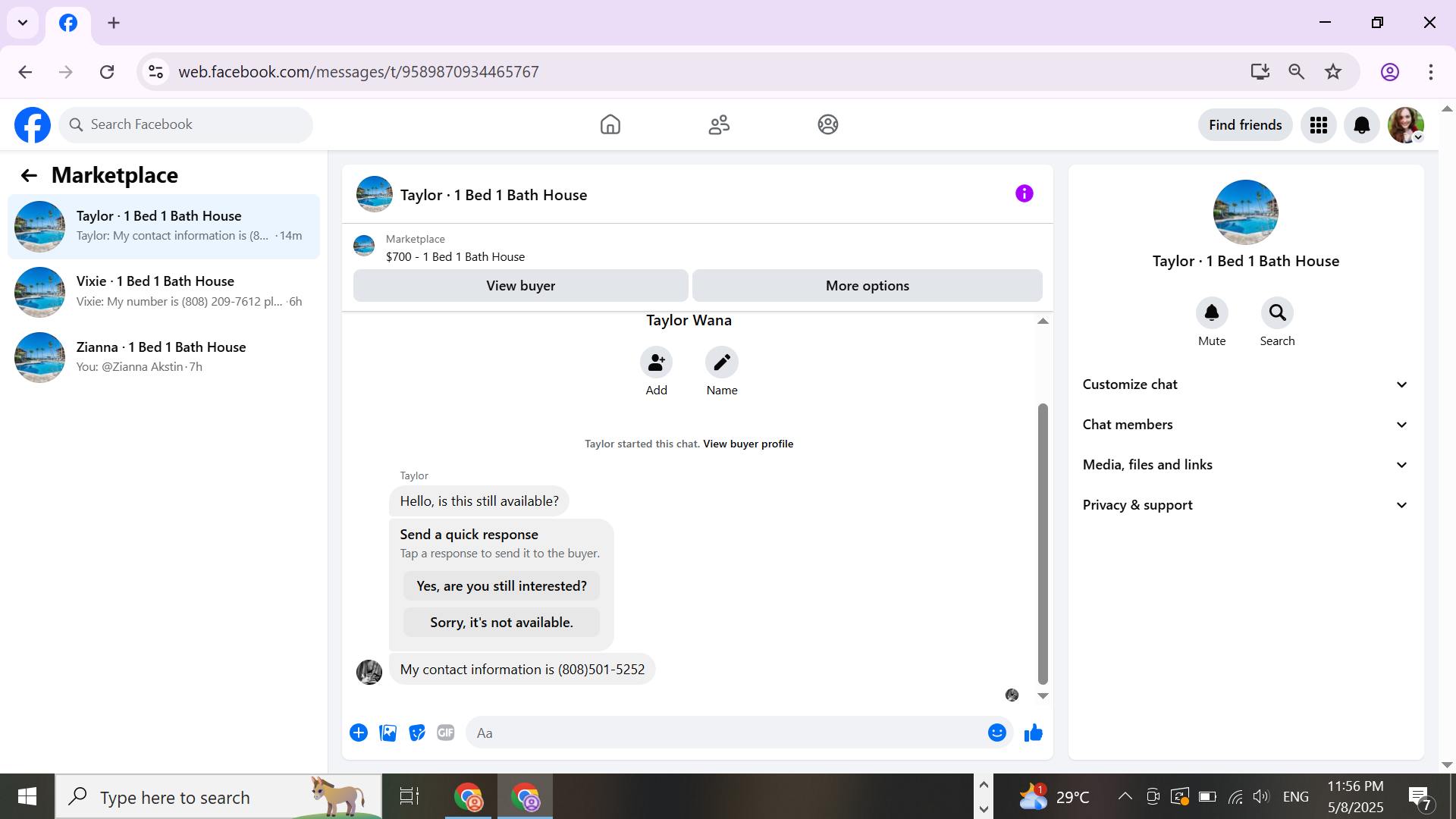
Task: Open Windows Start menu
Action: (27, 796)
